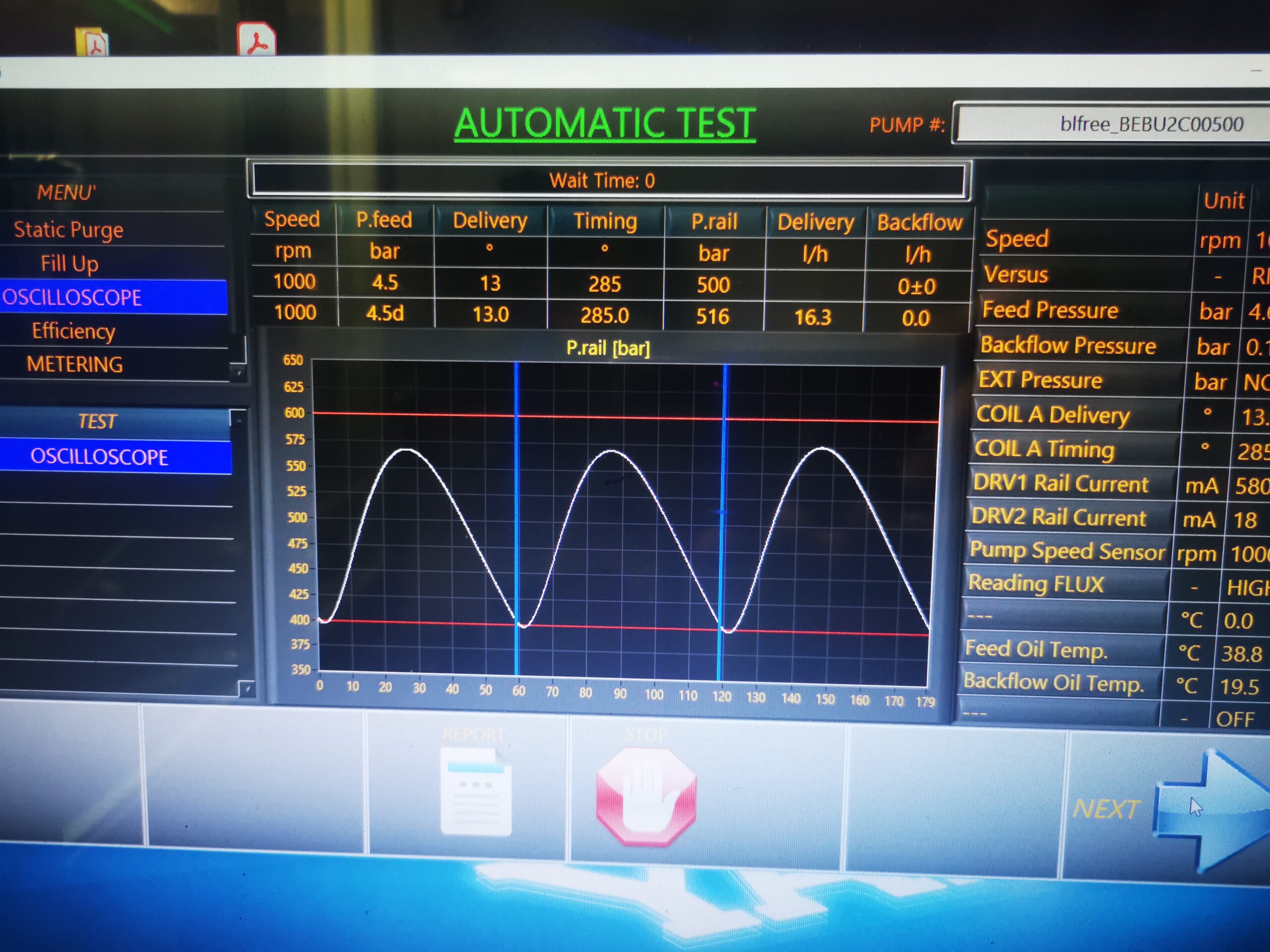Select Static Purge in the menu
This screenshot has height=952, width=1270.
(x=69, y=230)
